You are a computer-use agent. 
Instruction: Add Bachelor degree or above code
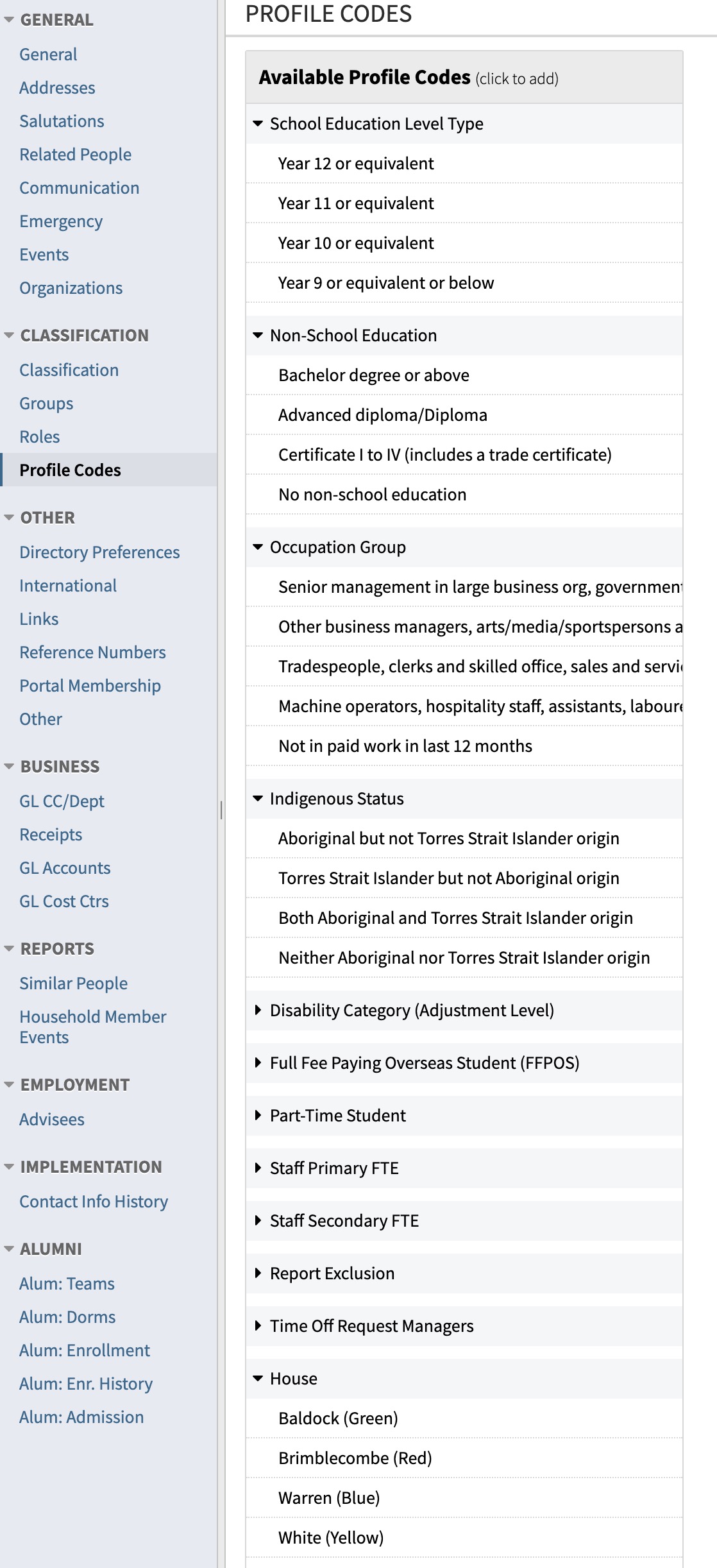[373, 375]
